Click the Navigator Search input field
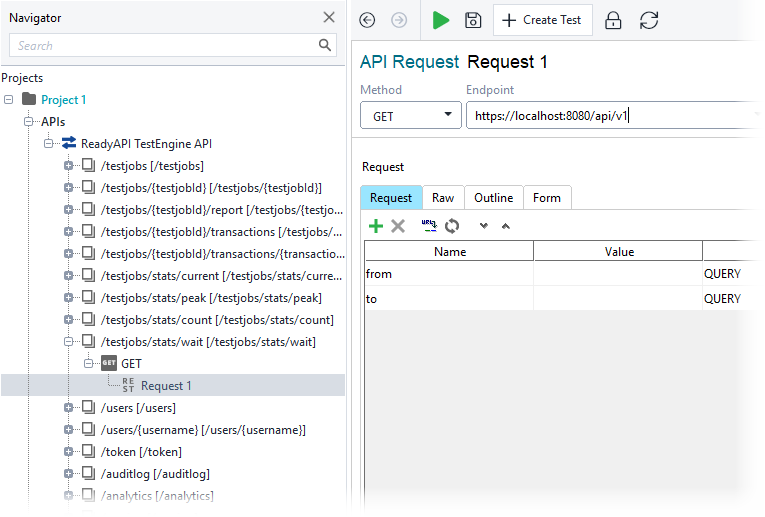Screen dimensions: 765x517 [x=163, y=45]
